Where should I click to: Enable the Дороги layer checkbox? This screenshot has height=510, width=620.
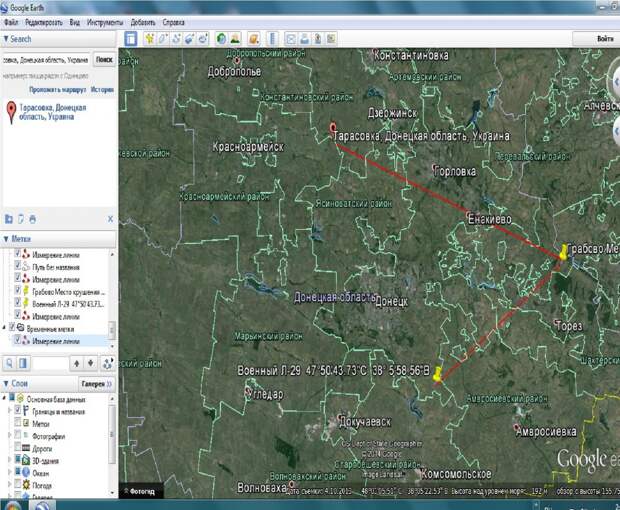coord(17,447)
